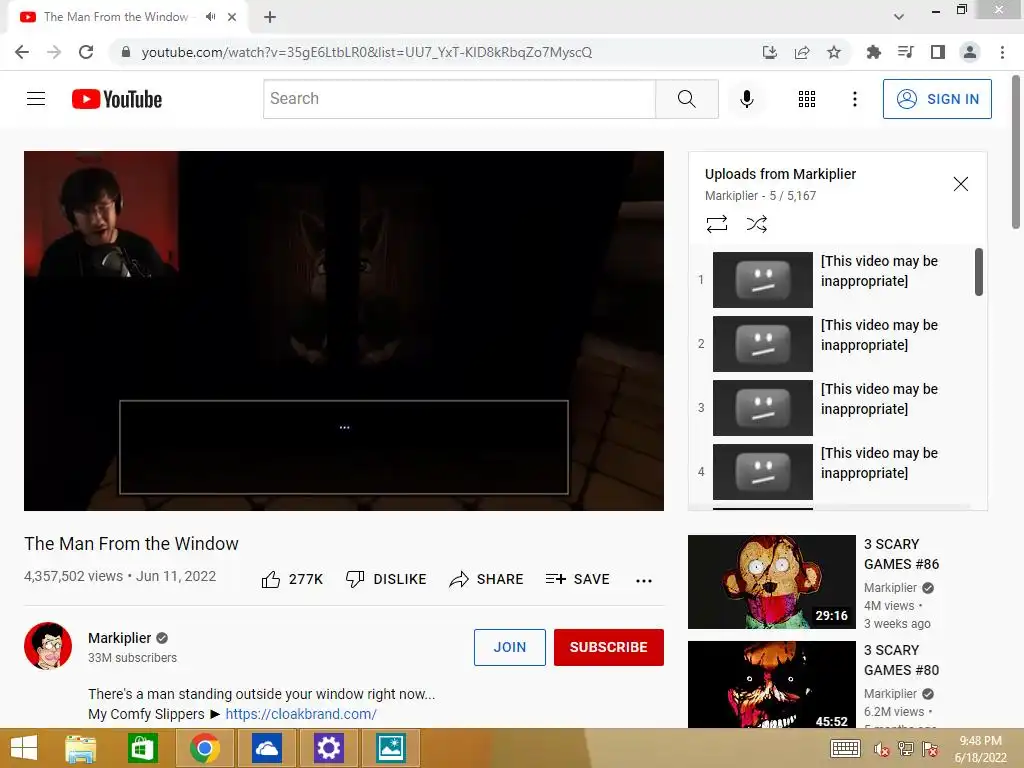Toggle Chrome side panel
Image resolution: width=1024 pixels, height=768 pixels.
938,52
